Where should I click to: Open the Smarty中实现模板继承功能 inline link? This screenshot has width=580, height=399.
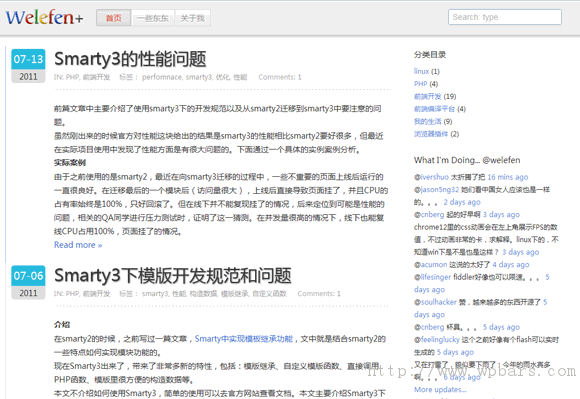click(244, 339)
